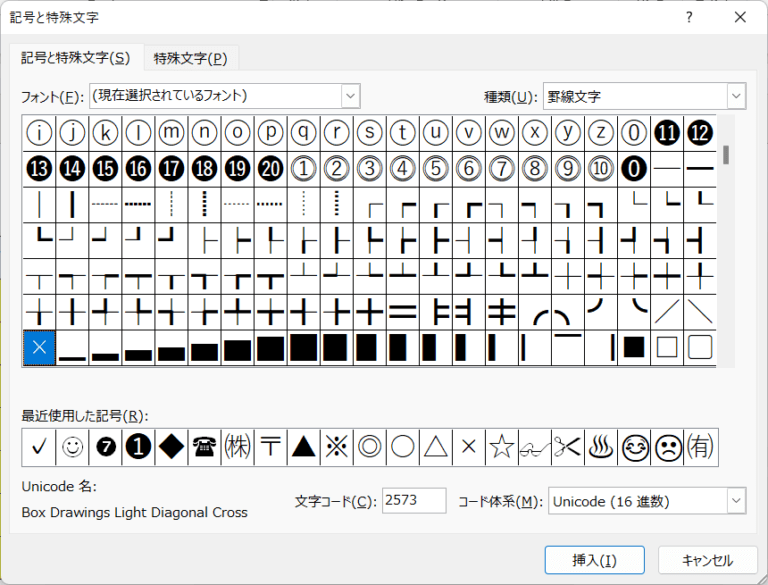
Task: Choose the black diamond recent symbol
Action: pos(170,448)
